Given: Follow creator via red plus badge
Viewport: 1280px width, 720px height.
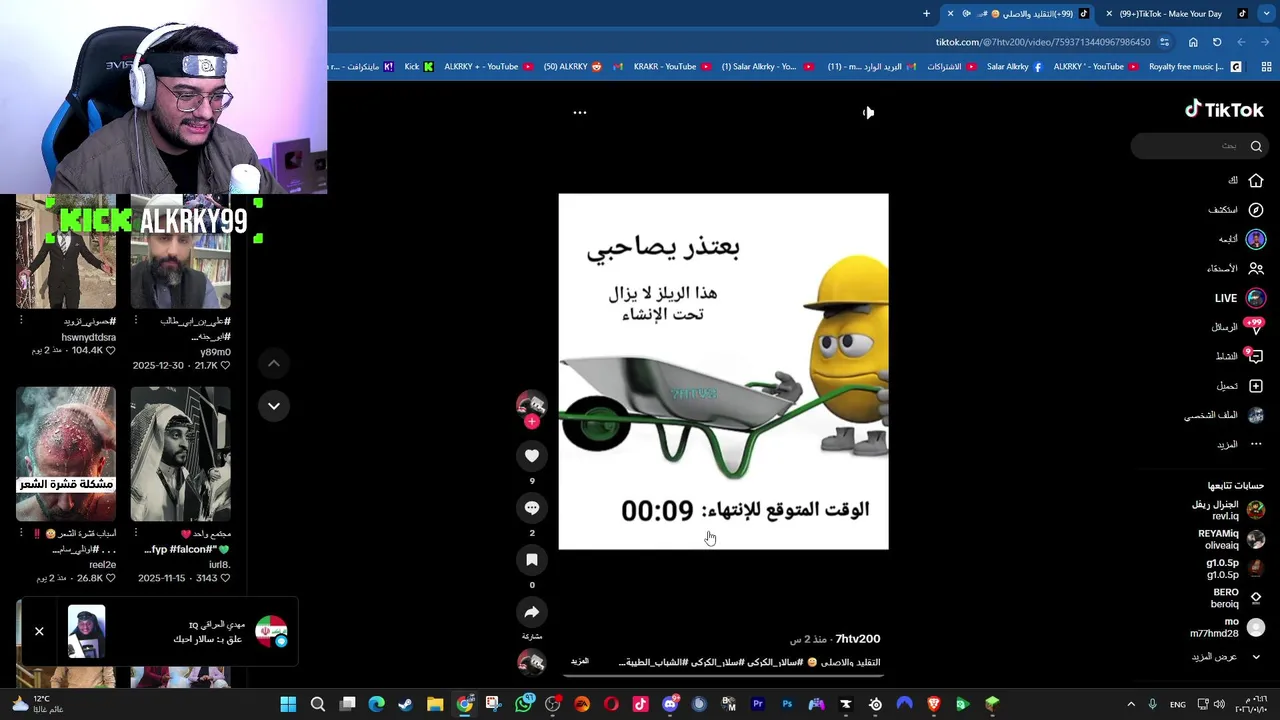Looking at the screenshot, I should [x=532, y=422].
